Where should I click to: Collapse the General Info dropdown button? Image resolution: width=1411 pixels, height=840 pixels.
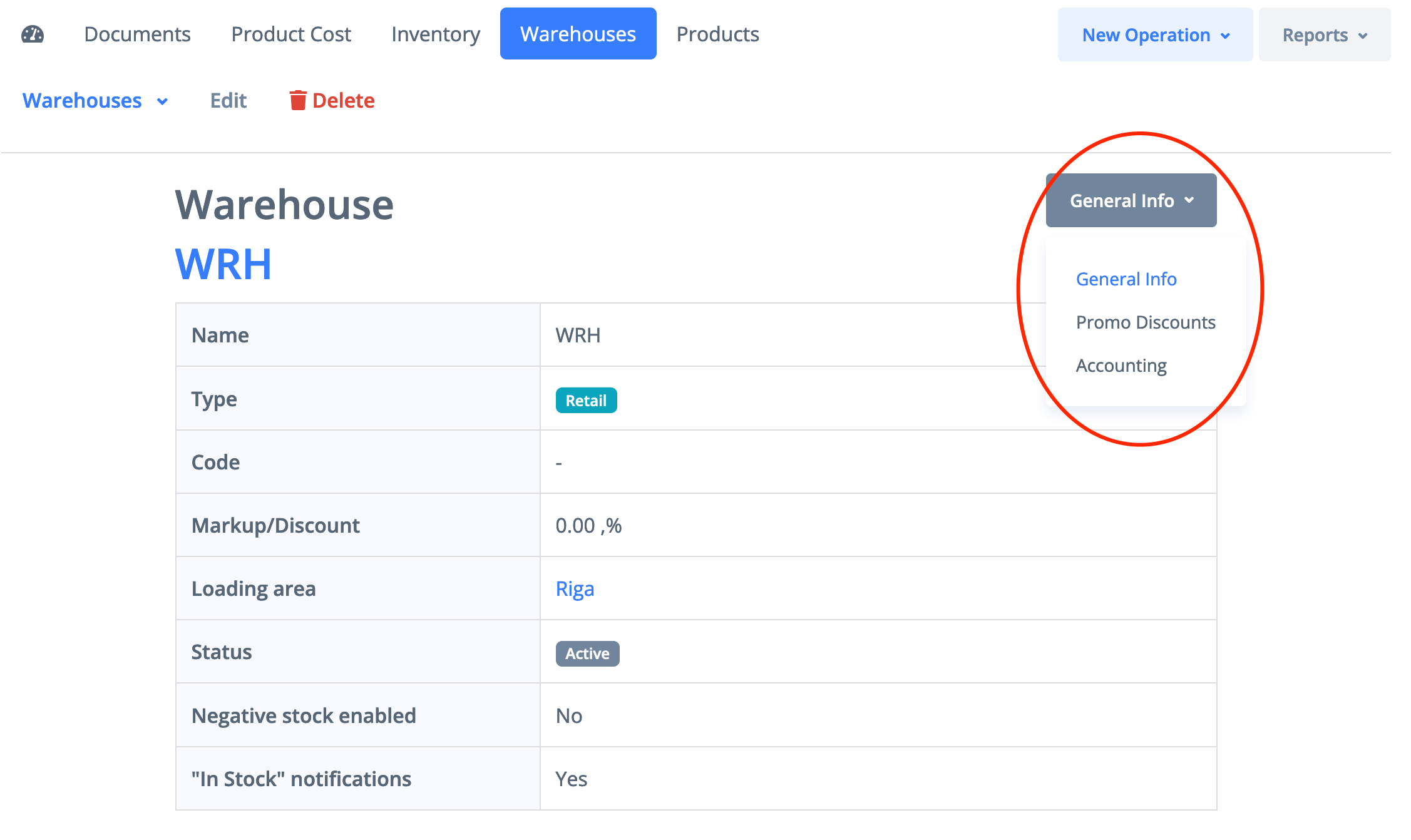pyautogui.click(x=1131, y=200)
